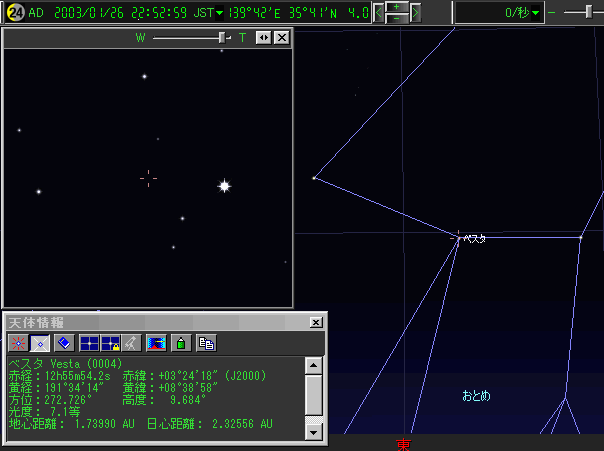Click the ベスタ label on the star chart
This screenshot has height=451, width=604.
pos(475,238)
